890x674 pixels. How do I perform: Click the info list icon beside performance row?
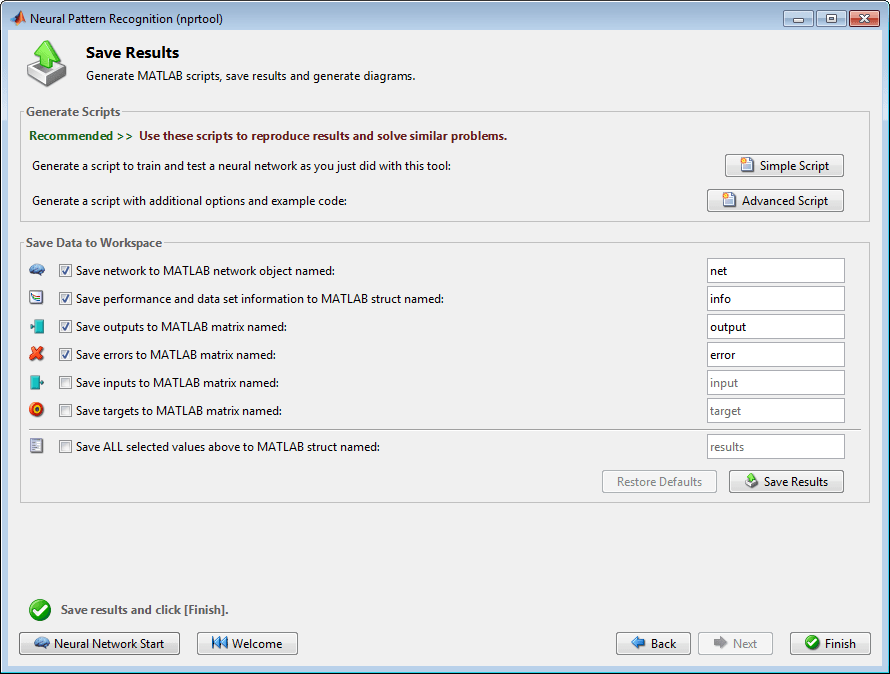(37, 298)
